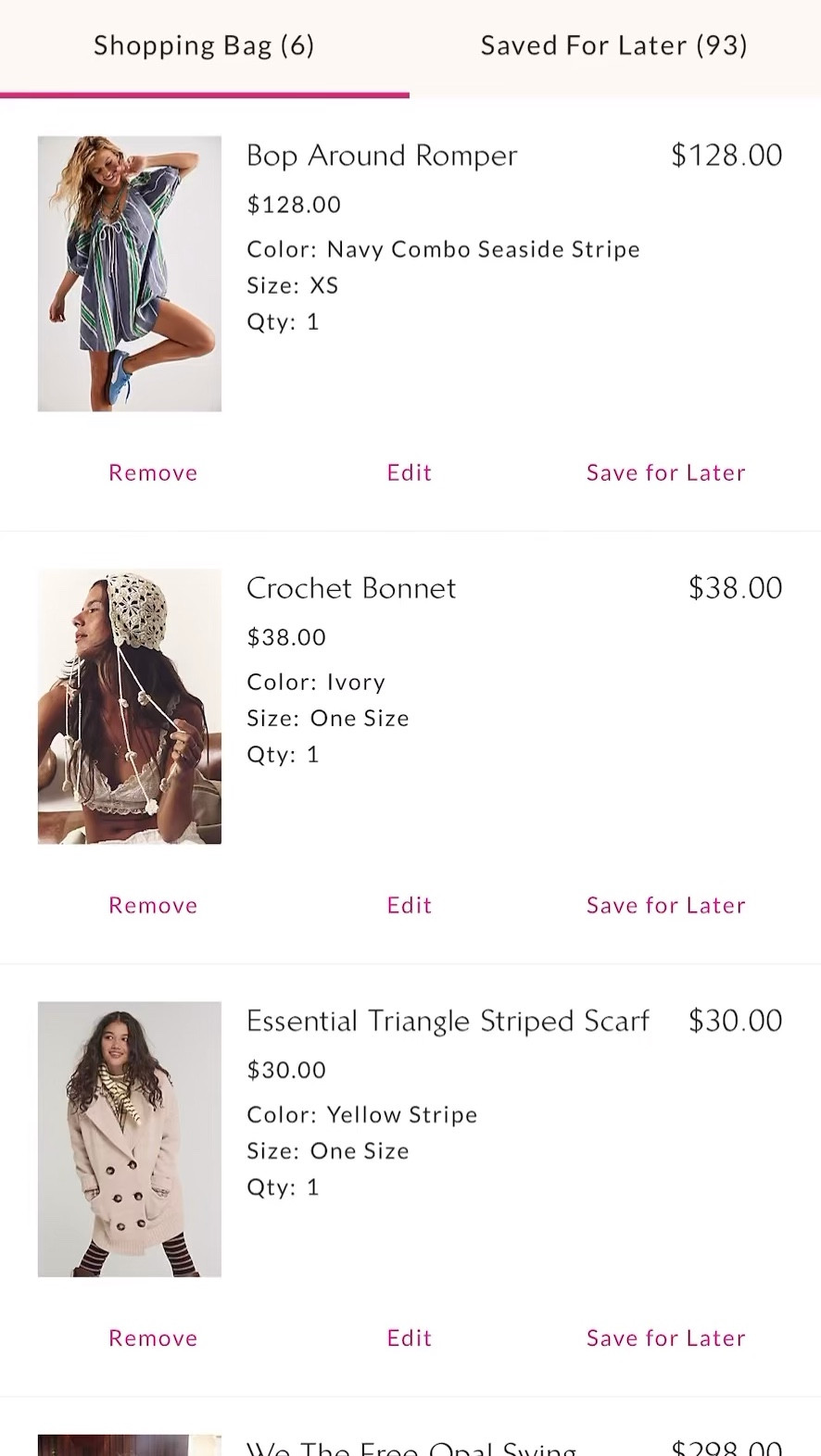
Task: Remove the Essential Triangle Striped Scarf
Action: pos(152,1337)
